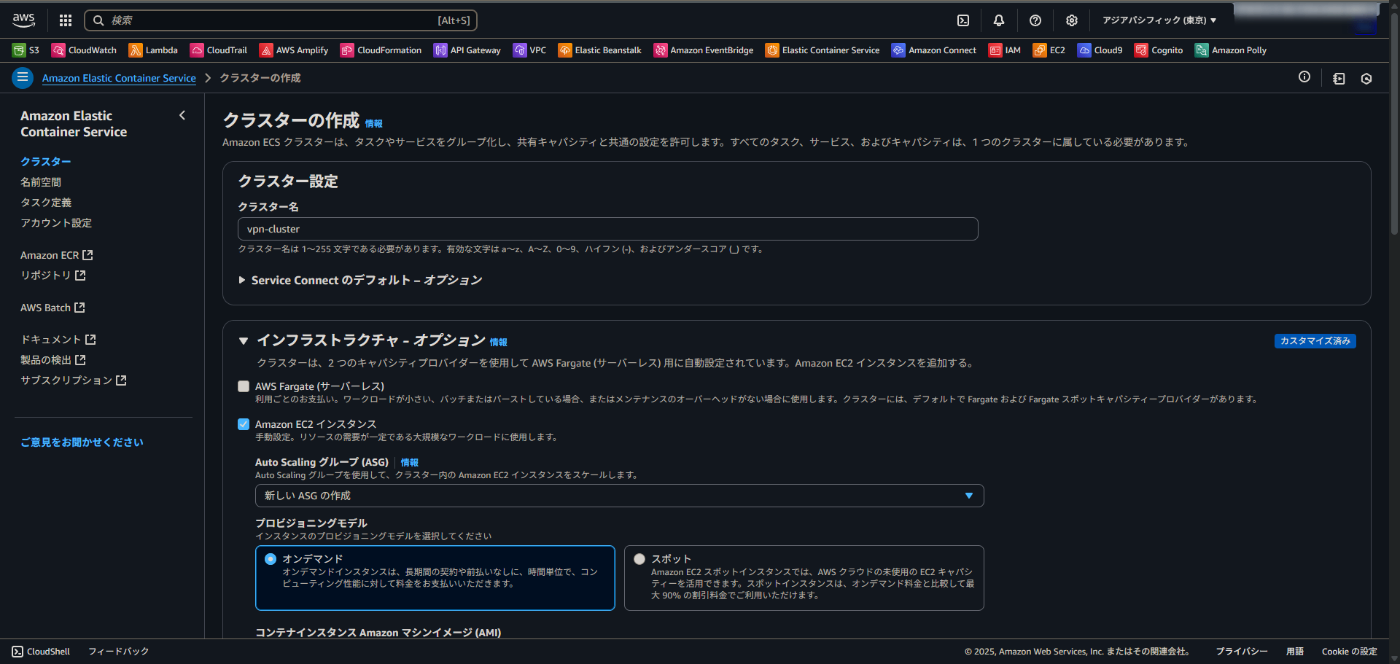
Task: Launch CloudShell from top bar icon
Action: pyautogui.click(x=963, y=20)
